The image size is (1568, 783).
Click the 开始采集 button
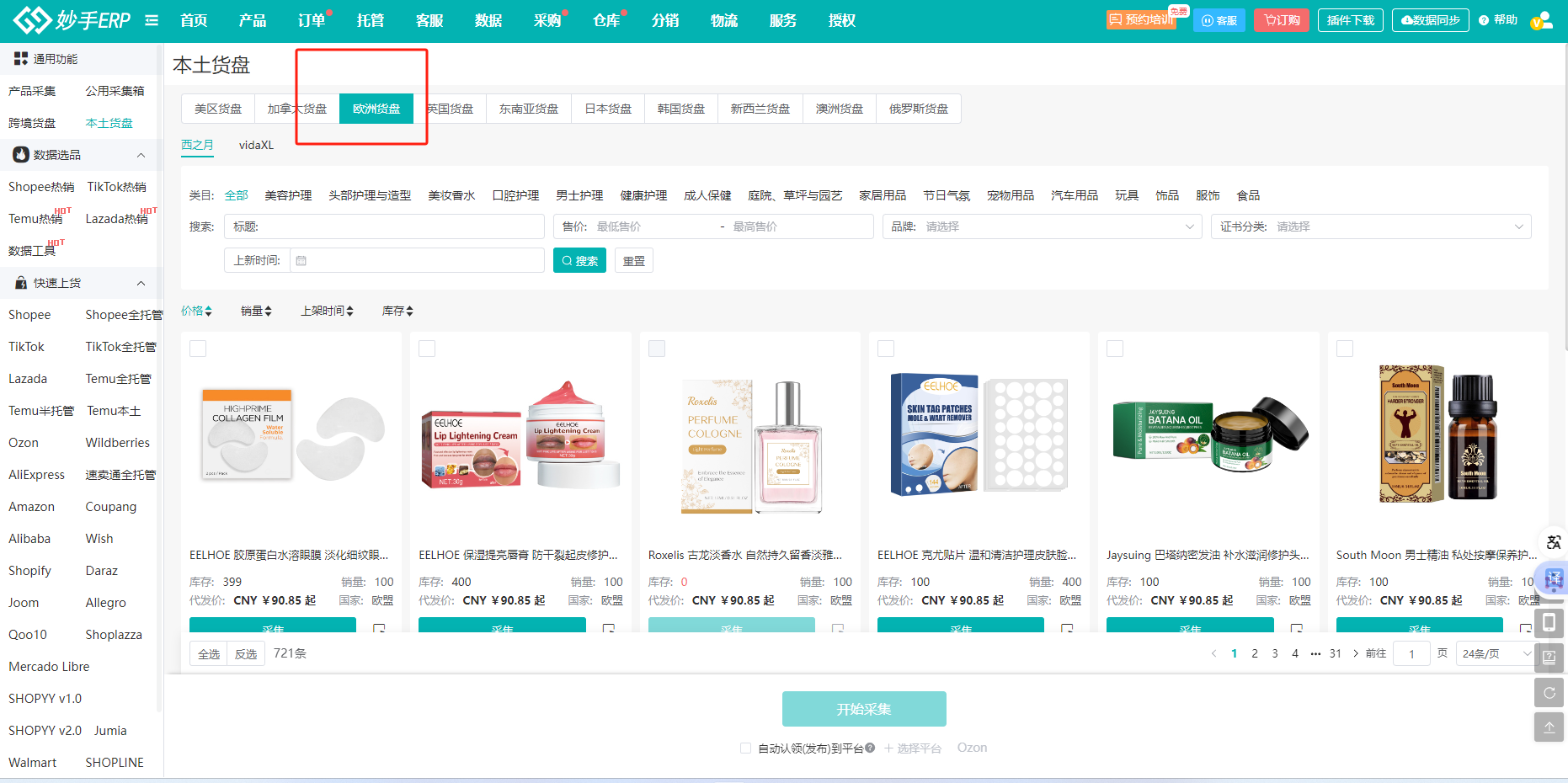click(x=864, y=709)
